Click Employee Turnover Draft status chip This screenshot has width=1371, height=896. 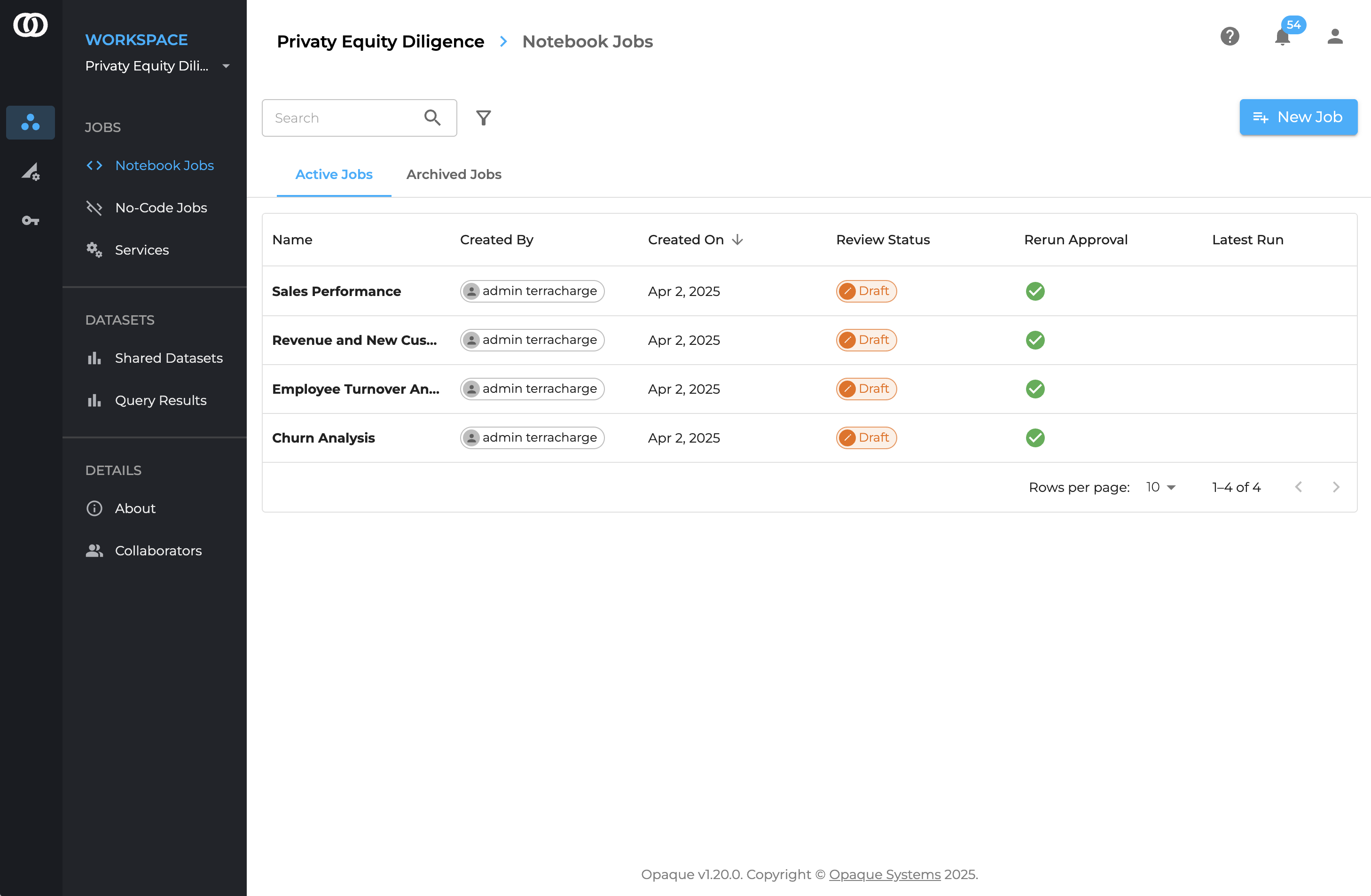(x=866, y=389)
